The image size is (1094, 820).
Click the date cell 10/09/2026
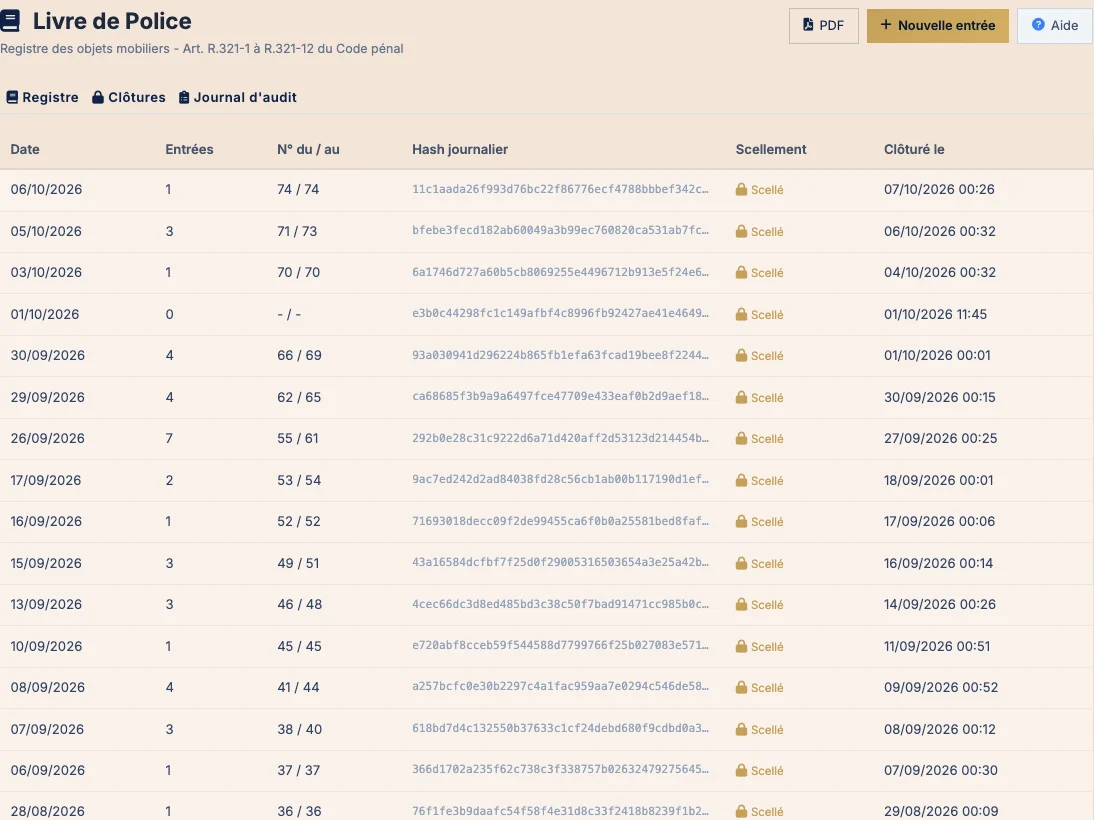46,646
